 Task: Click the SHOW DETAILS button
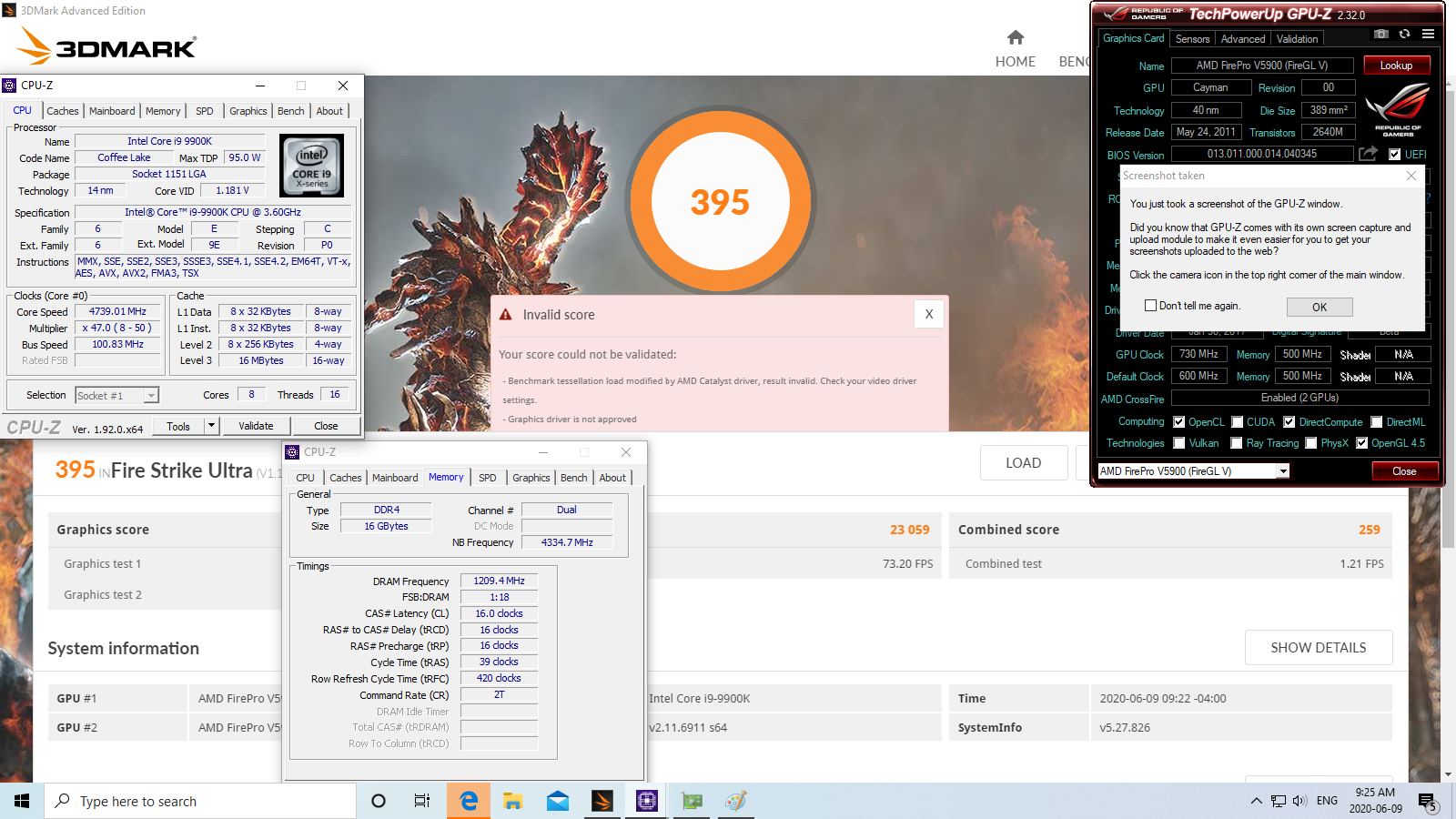(1319, 648)
